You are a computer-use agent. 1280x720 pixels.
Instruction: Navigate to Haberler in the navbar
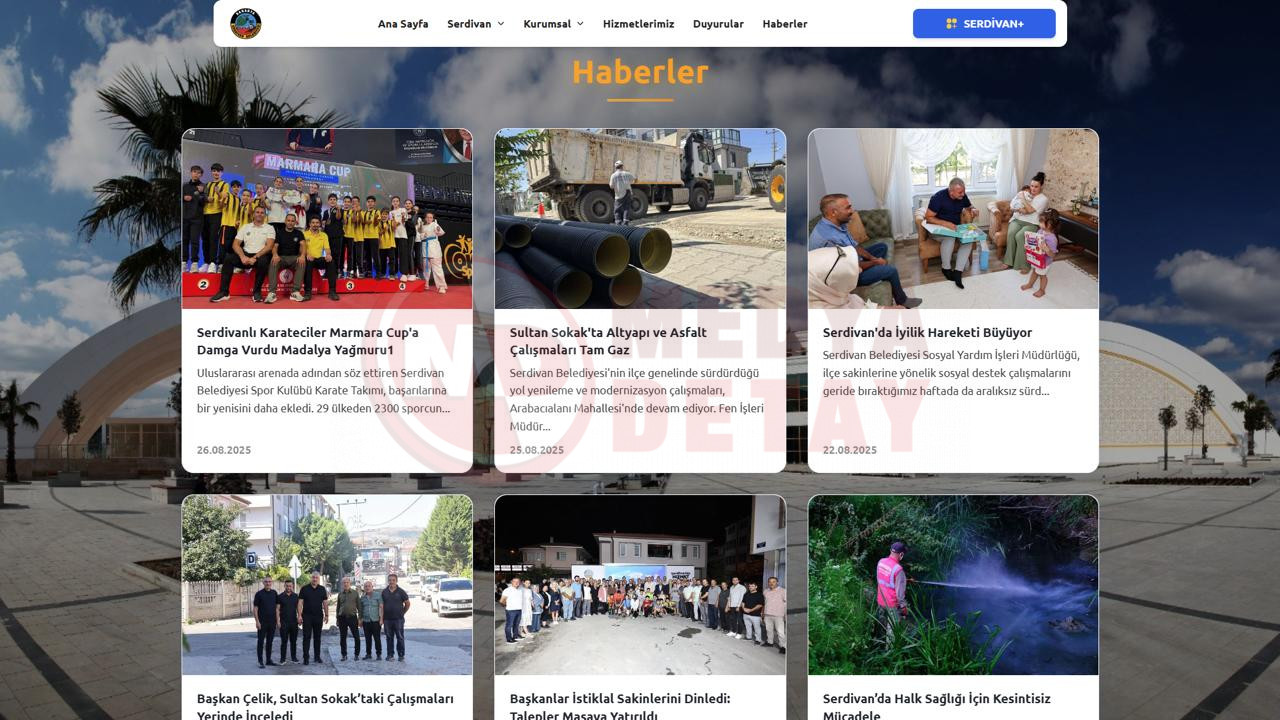click(784, 24)
